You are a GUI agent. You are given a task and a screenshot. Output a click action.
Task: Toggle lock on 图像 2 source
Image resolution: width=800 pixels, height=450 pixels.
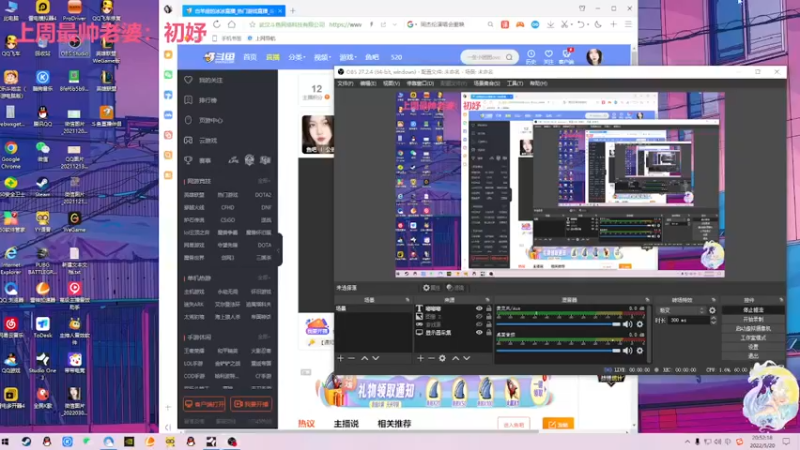coord(489,316)
